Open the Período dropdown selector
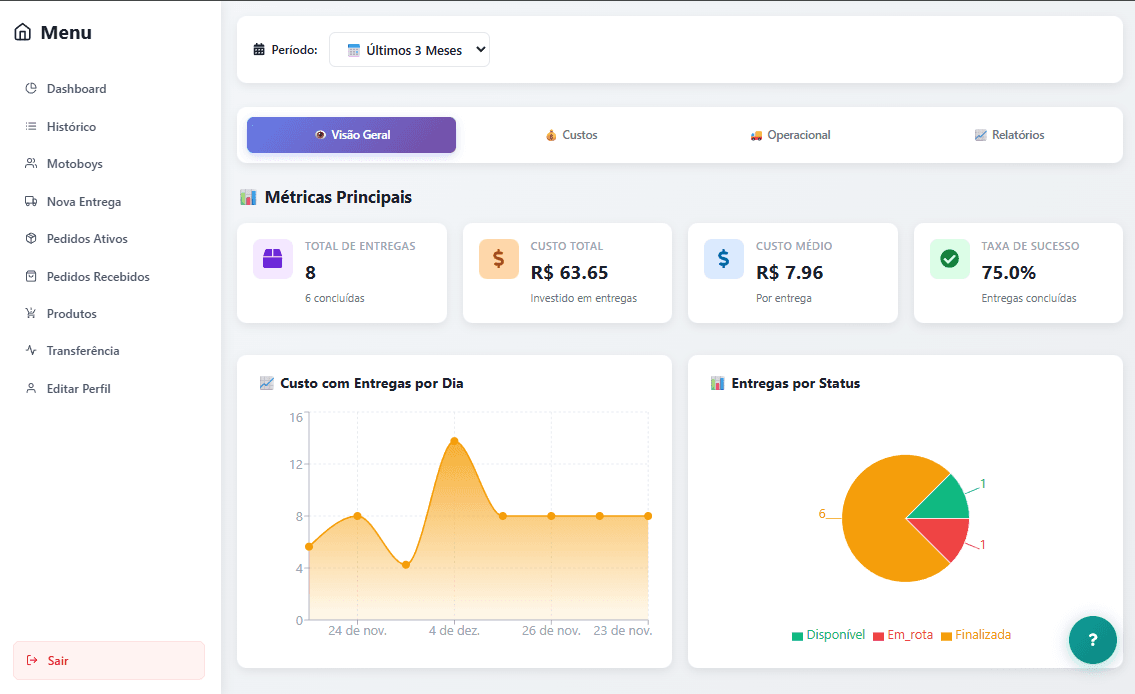Screen dimensions: 1135x694 point(409,50)
